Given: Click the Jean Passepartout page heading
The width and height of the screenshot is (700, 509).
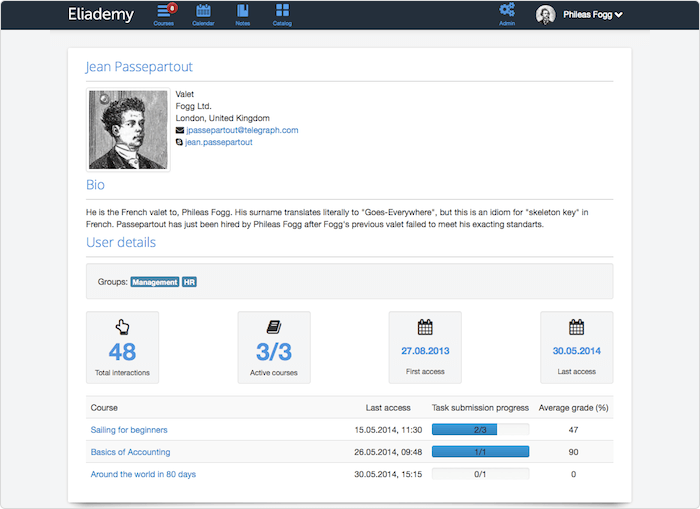Looking at the screenshot, I should coord(139,67).
